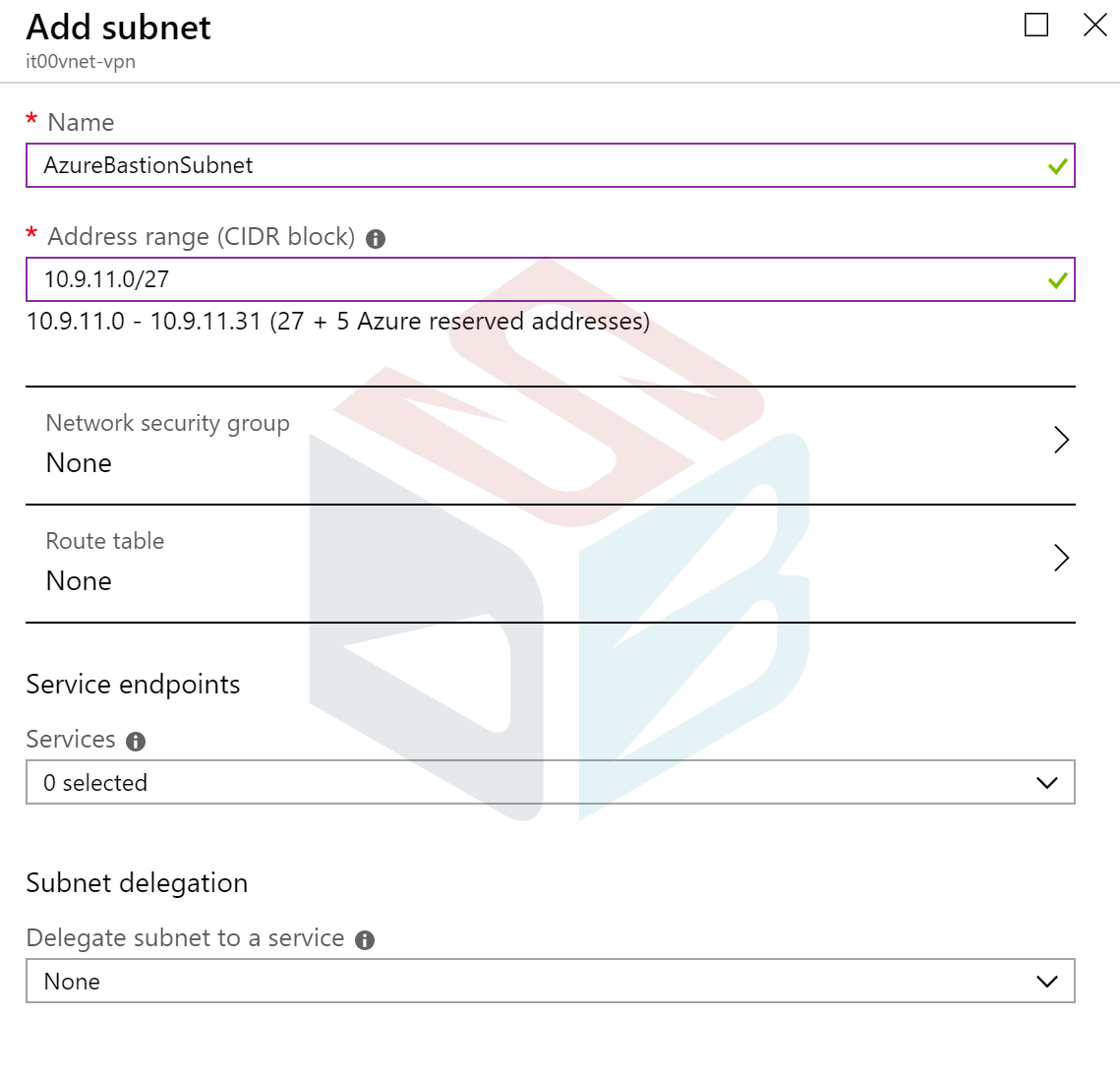The width and height of the screenshot is (1120, 1078).
Task: Open Network security group chevron
Action: (x=1061, y=440)
